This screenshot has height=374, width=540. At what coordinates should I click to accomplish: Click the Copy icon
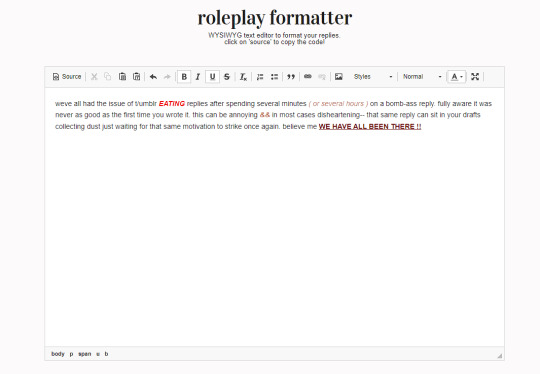(108, 76)
